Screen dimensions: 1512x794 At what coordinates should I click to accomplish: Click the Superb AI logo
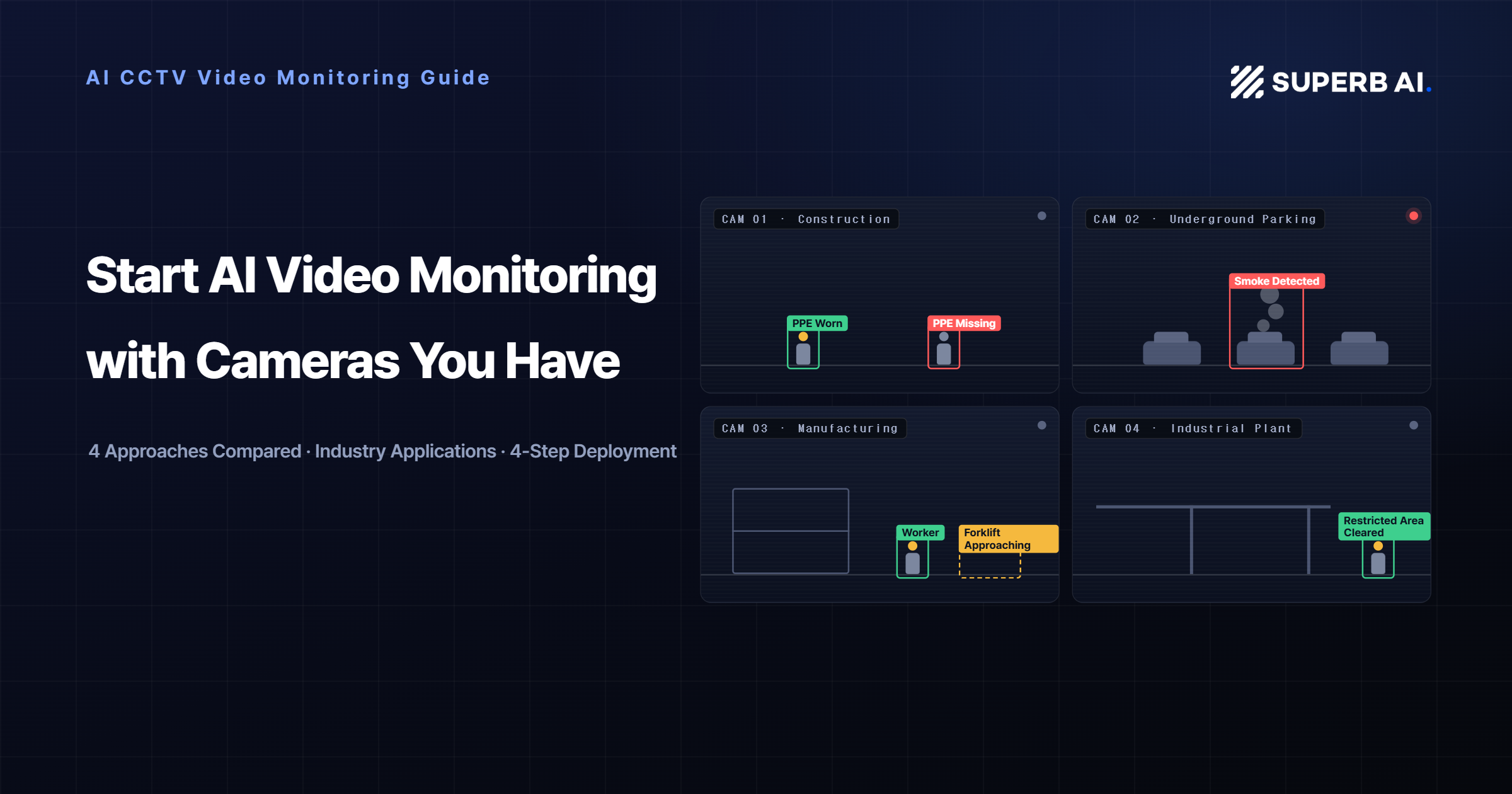(x=1331, y=82)
